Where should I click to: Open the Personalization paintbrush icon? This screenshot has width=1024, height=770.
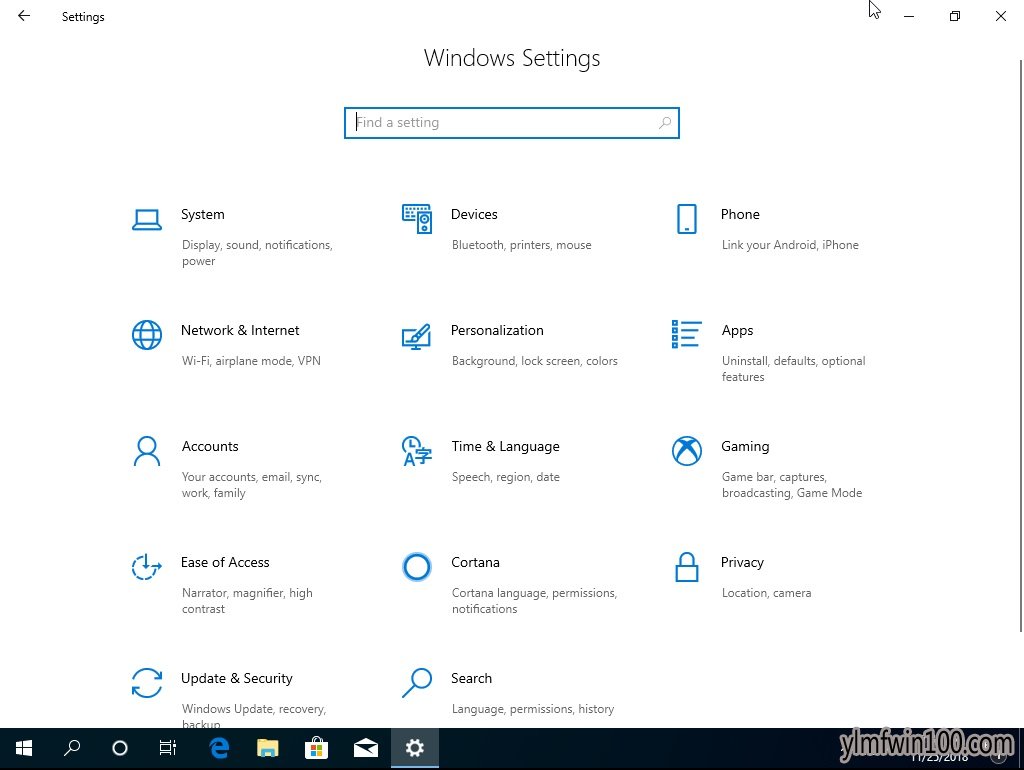(x=417, y=336)
